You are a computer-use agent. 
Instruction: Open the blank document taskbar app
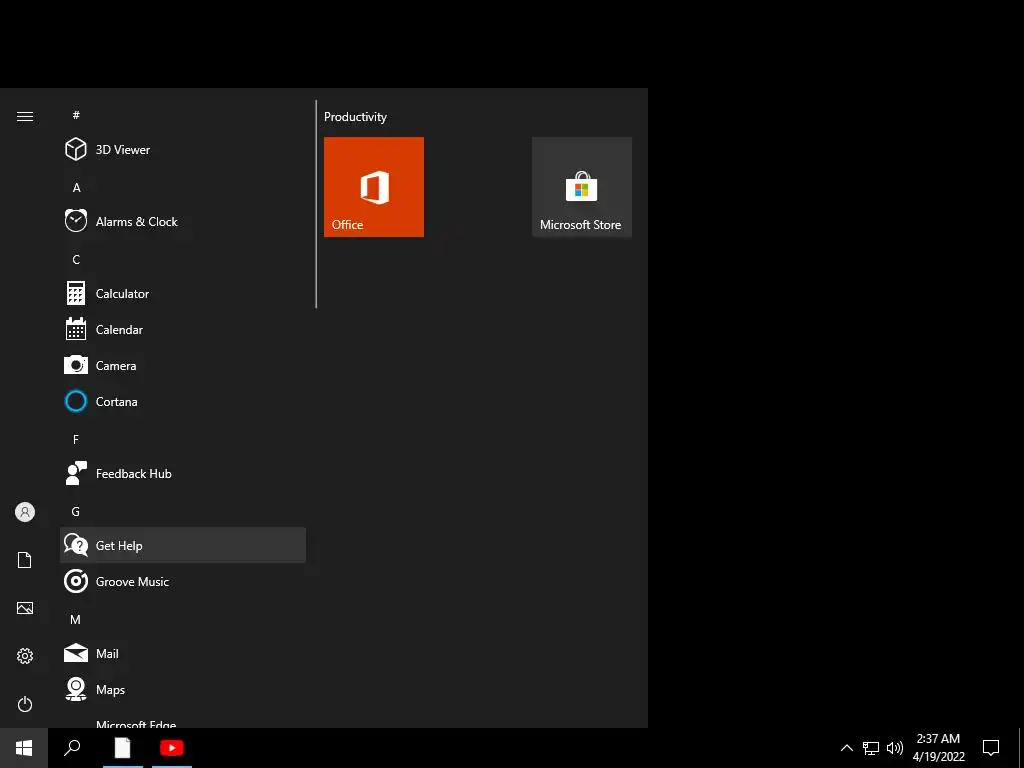click(123, 748)
